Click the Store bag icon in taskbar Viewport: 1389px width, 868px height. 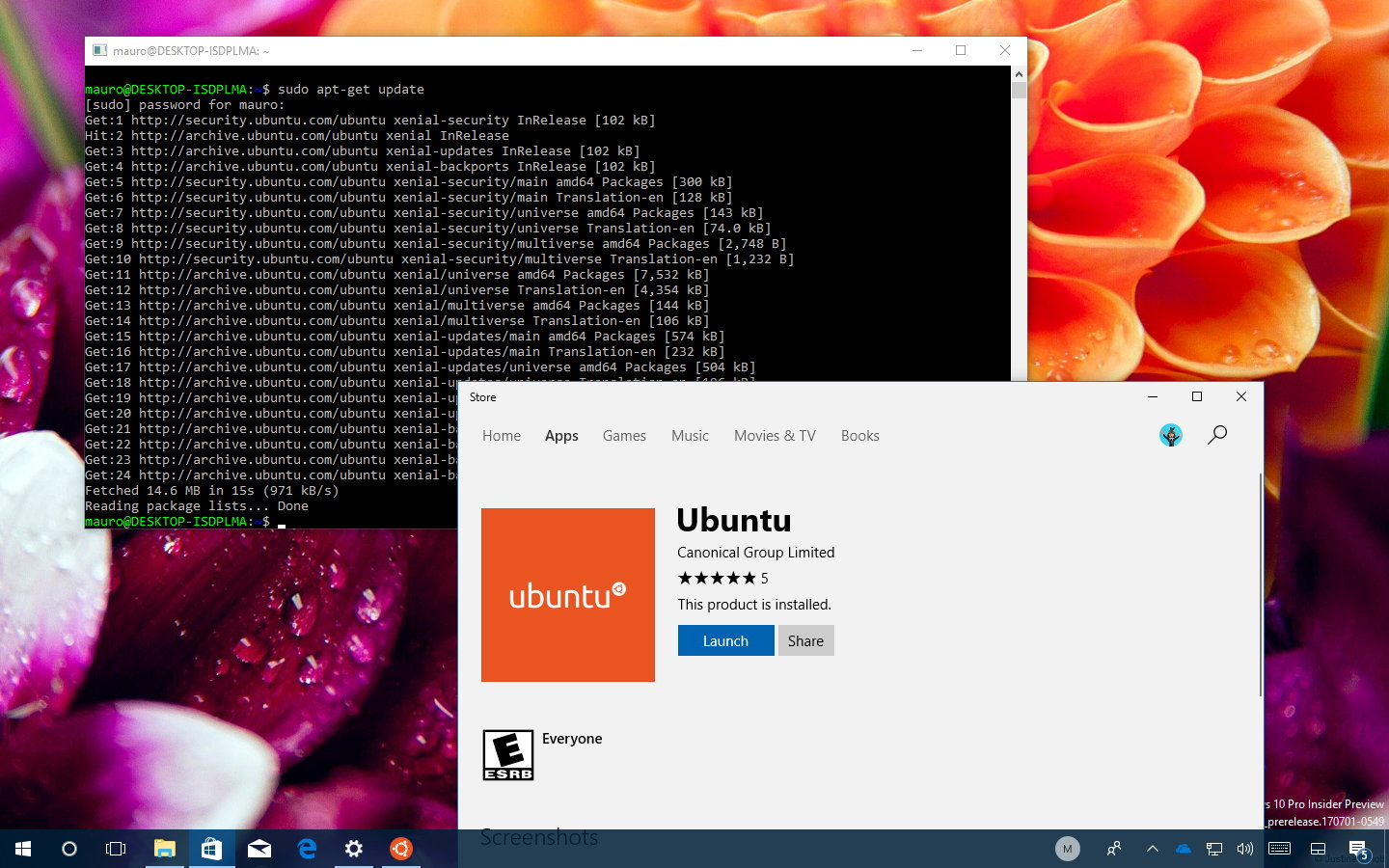coord(211,849)
